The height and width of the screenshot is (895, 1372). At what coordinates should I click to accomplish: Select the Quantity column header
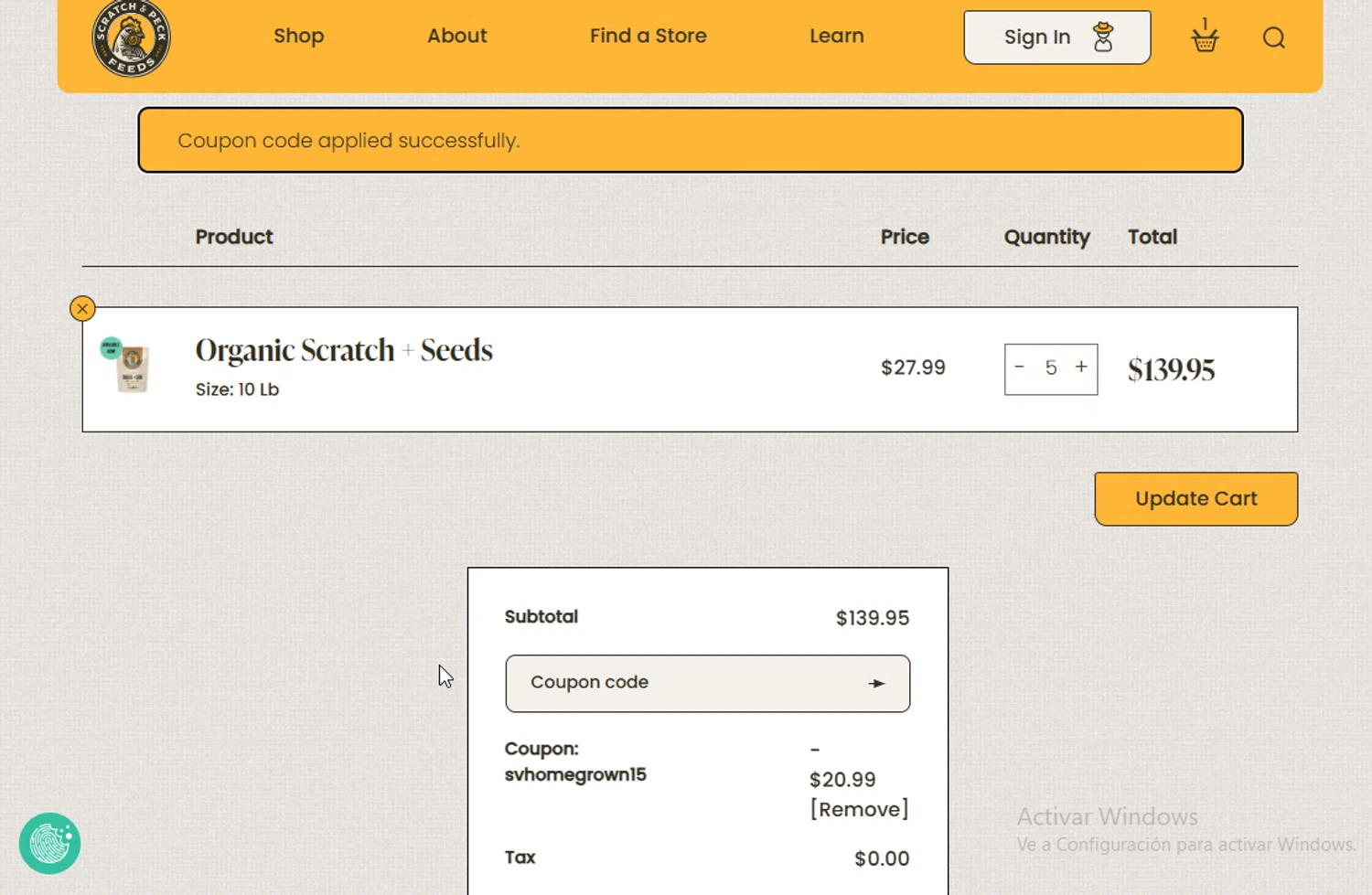[x=1047, y=237]
